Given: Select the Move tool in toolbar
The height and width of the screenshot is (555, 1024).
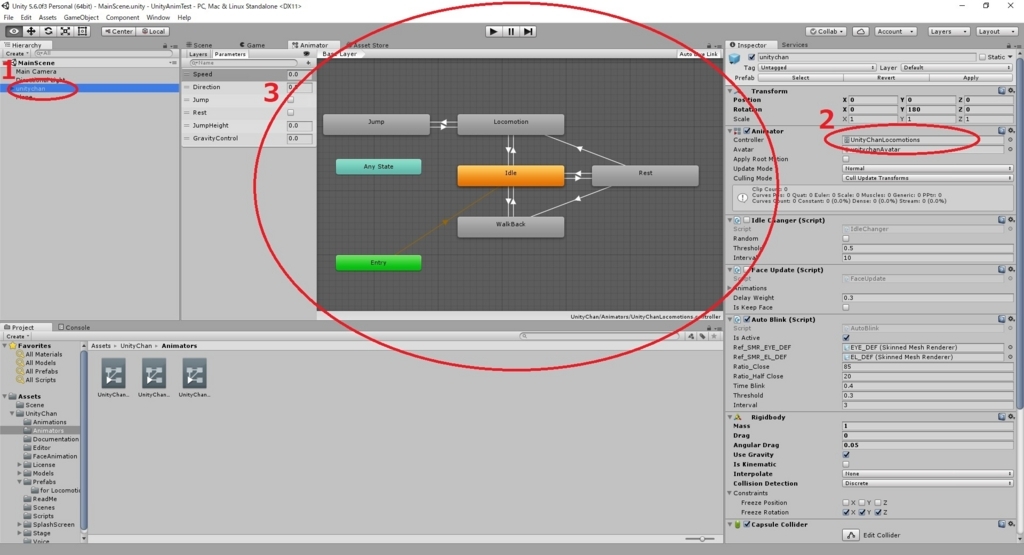Looking at the screenshot, I should pyautogui.click(x=31, y=31).
